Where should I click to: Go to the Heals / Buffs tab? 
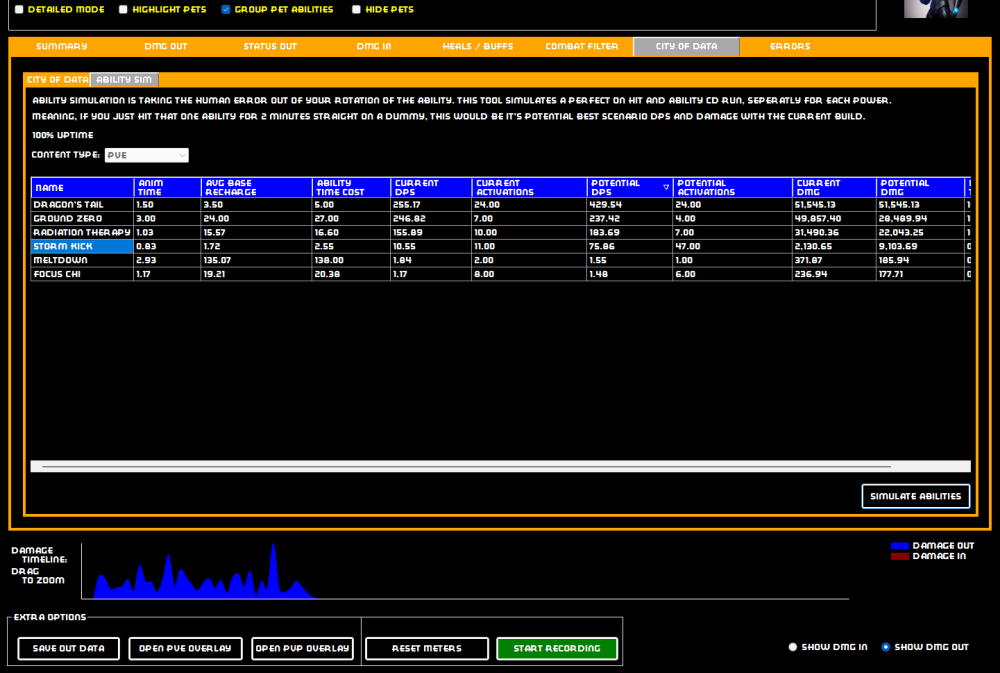pos(478,47)
